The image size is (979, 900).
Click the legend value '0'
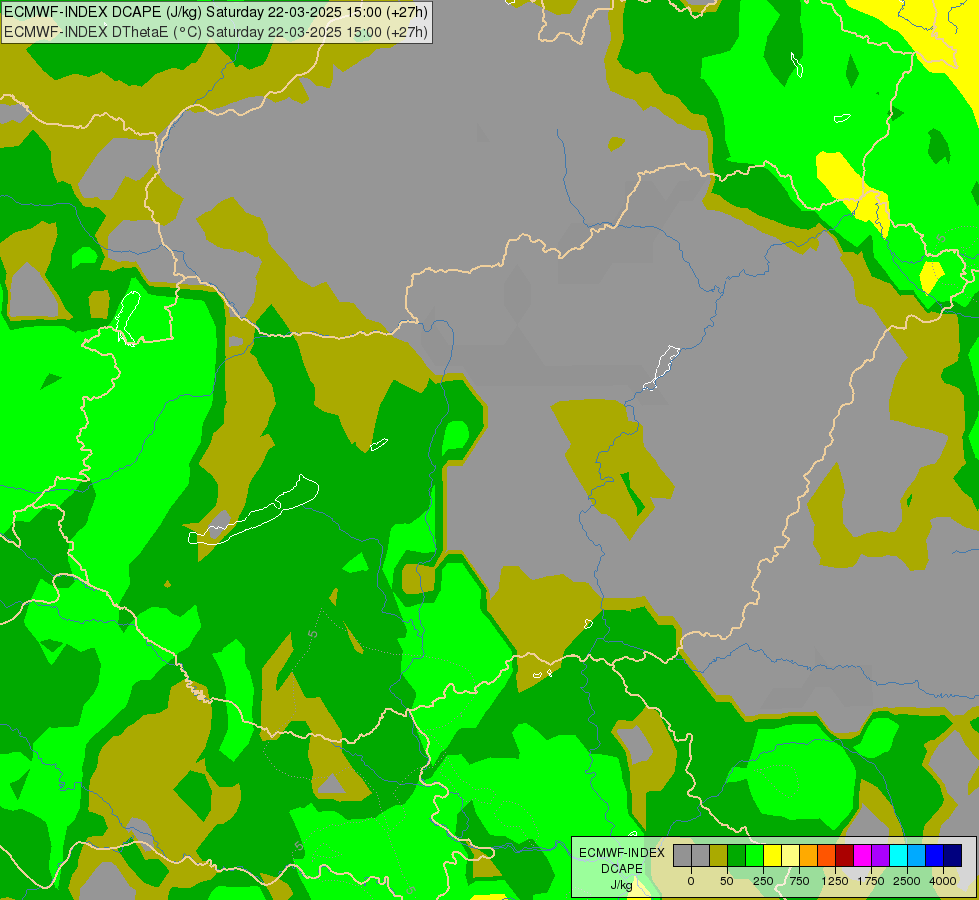691,881
